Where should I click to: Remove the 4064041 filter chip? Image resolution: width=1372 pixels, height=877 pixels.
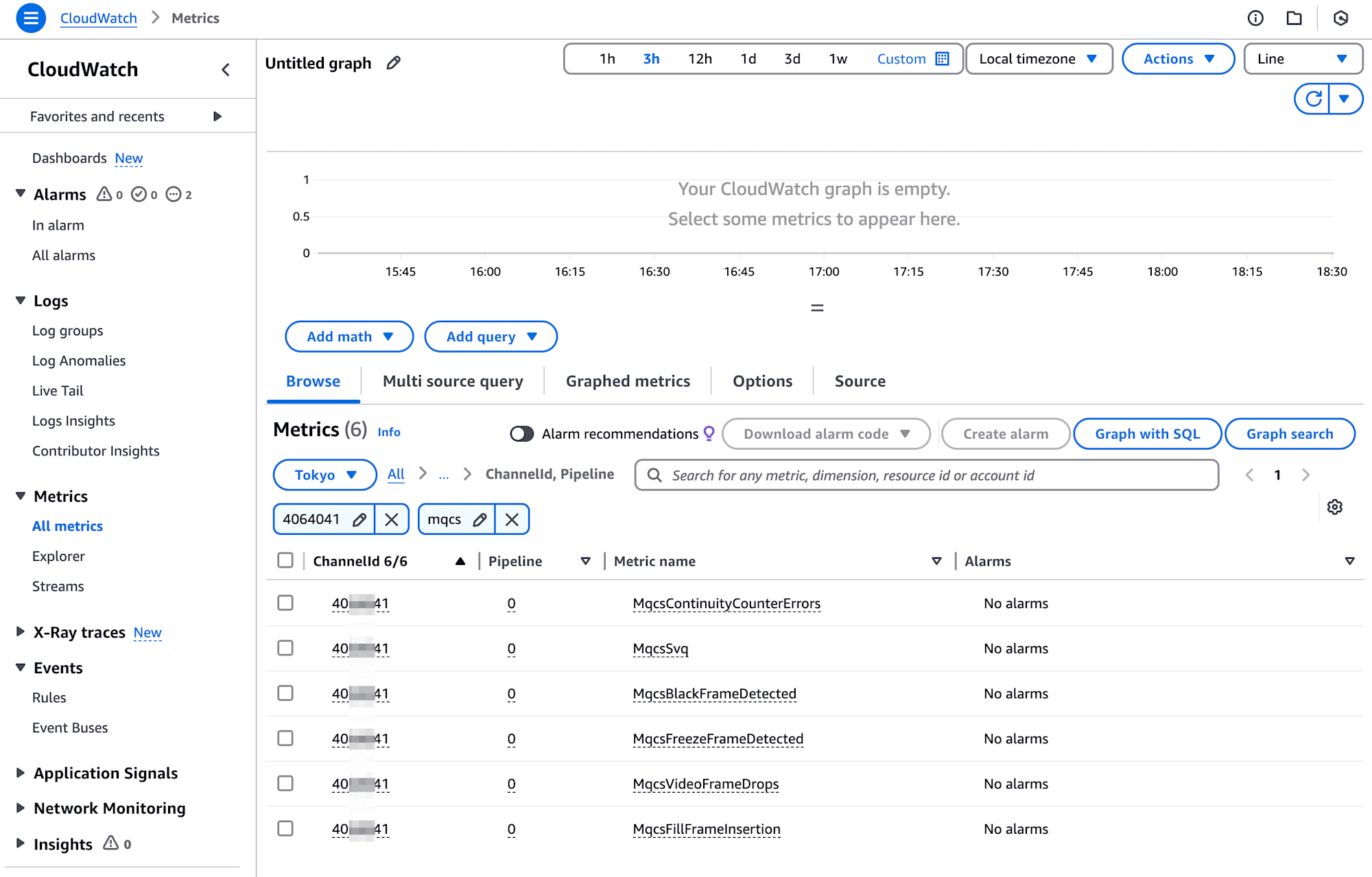click(x=392, y=519)
